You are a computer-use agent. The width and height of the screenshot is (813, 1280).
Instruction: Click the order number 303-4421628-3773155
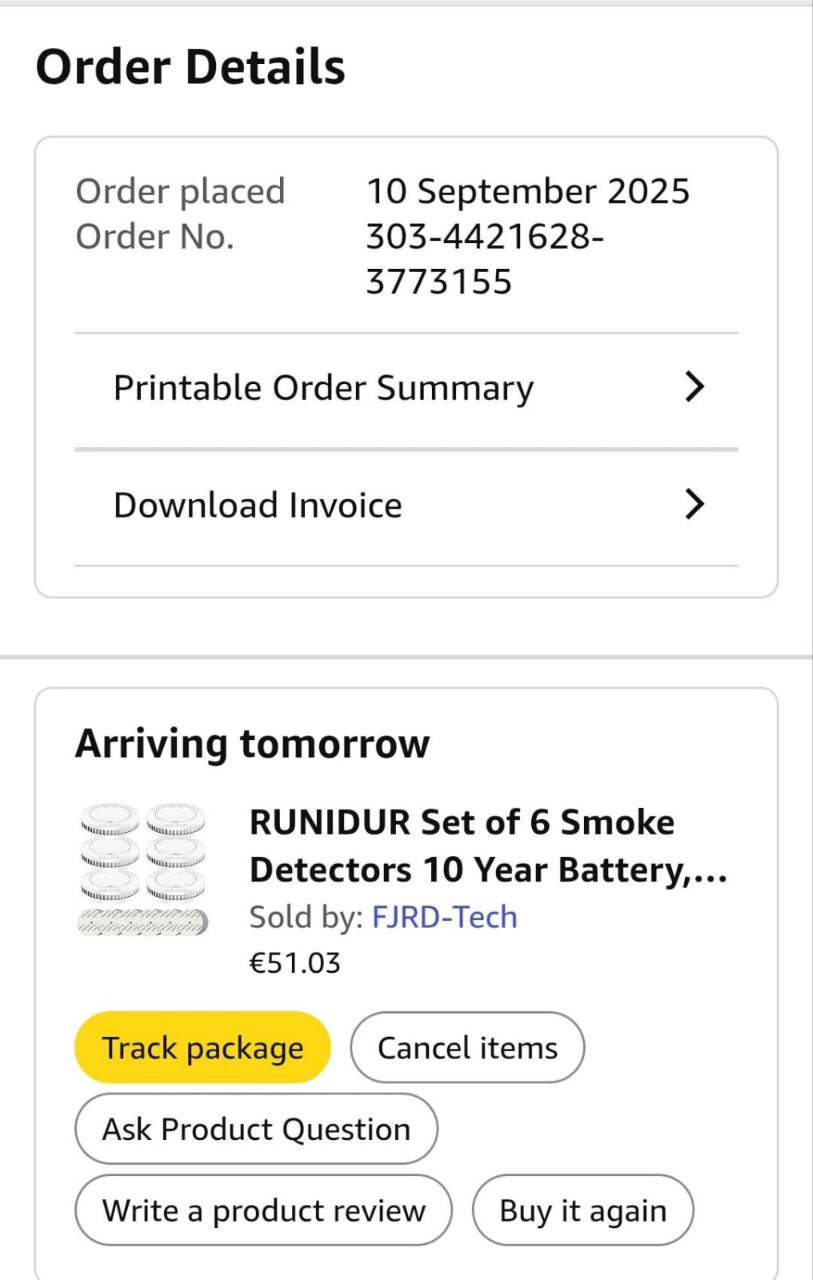click(484, 259)
